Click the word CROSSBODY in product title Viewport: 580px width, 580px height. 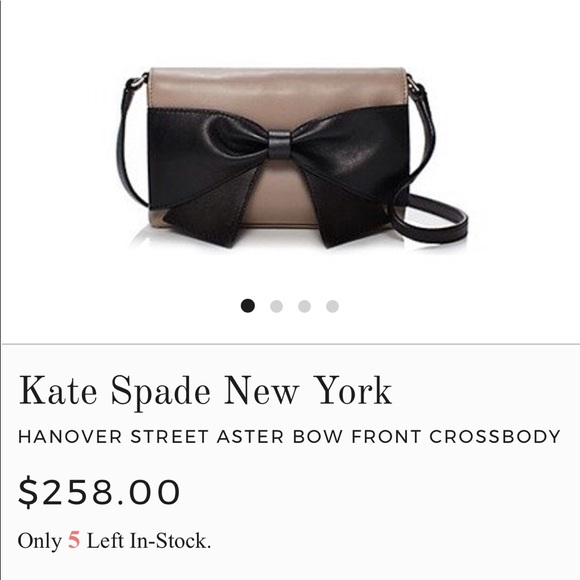(x=495, y=436)
